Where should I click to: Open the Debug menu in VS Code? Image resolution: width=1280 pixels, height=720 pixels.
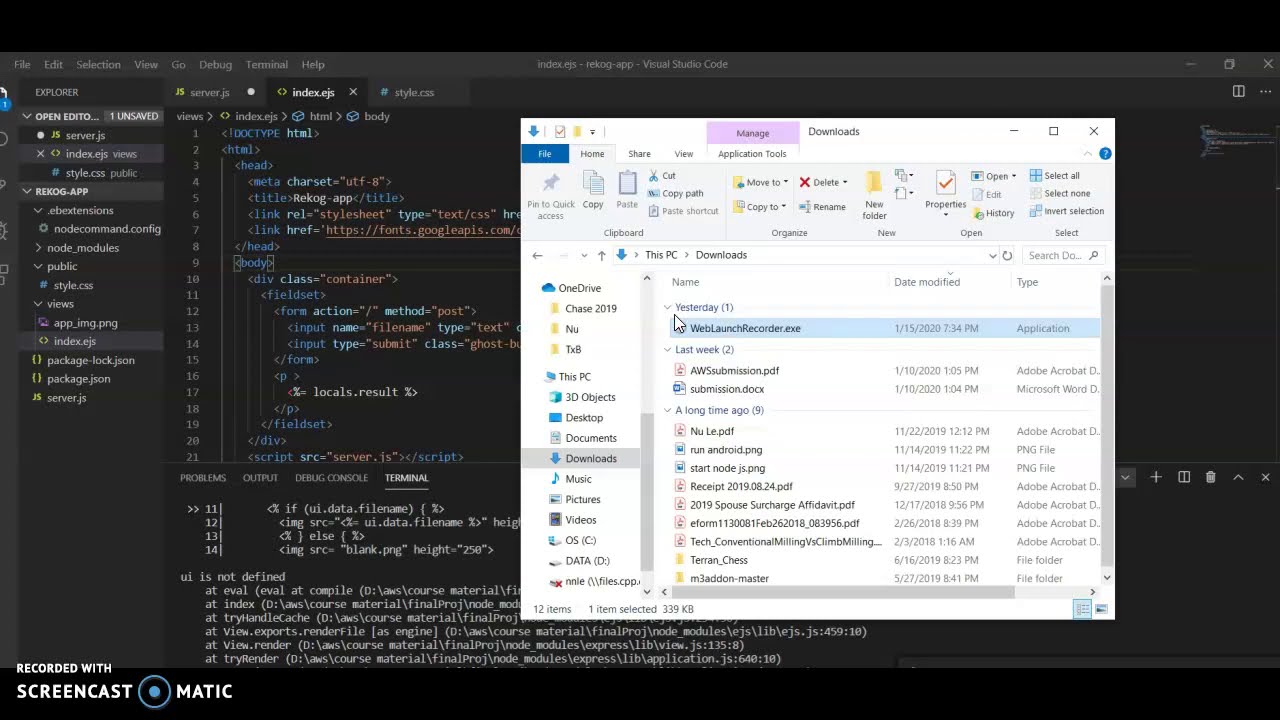215,65
